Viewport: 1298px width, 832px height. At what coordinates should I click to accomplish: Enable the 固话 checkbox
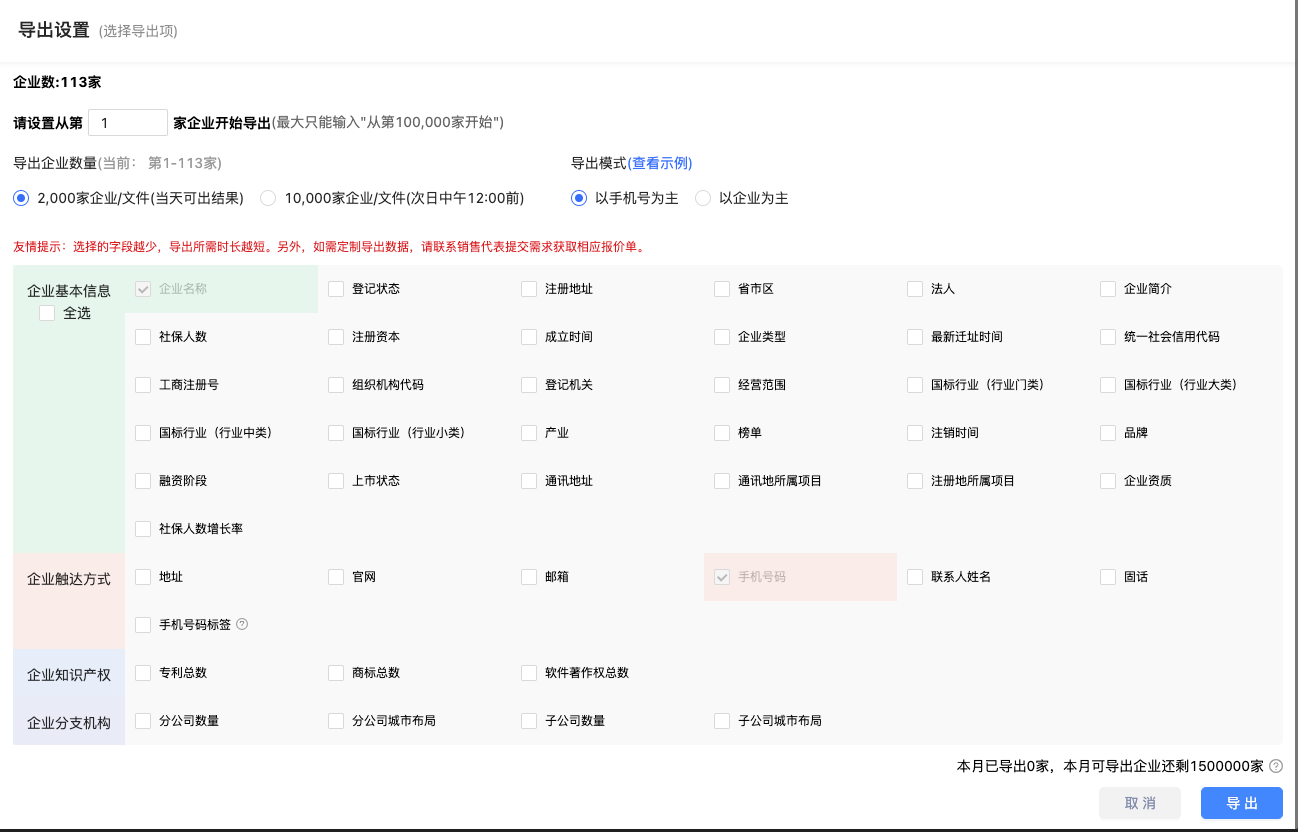(x=1108, y=577)
